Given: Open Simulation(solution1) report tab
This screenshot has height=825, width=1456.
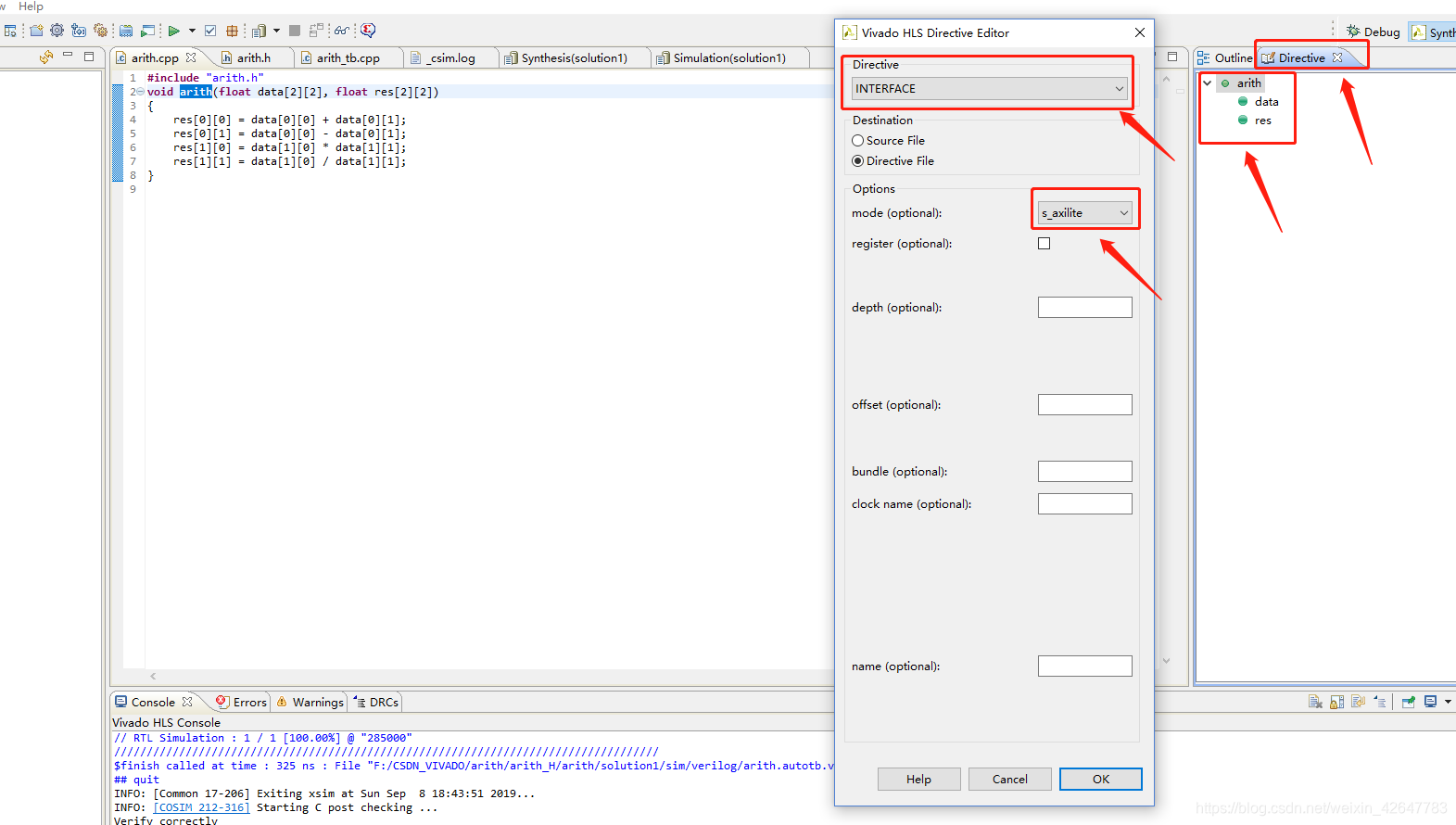Looking at the screenshot, I should (x=728, y=57).
